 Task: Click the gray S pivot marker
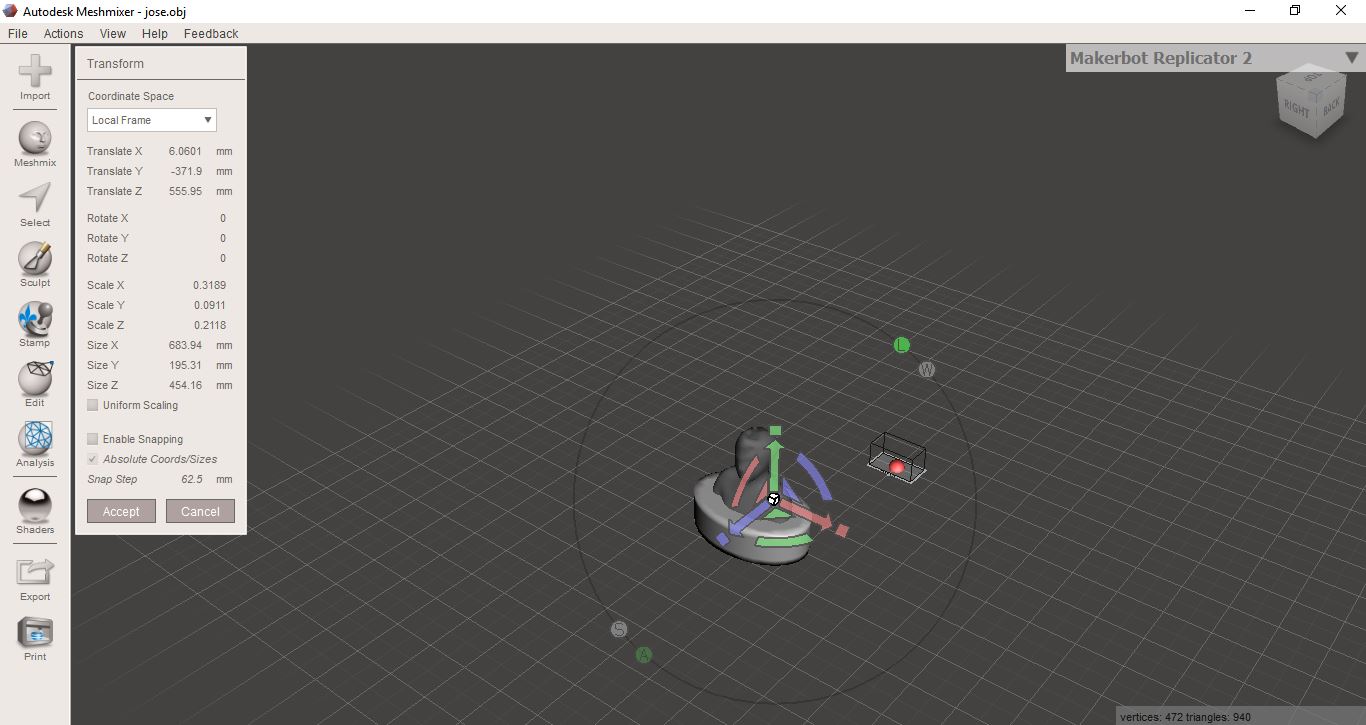[619, 629]
